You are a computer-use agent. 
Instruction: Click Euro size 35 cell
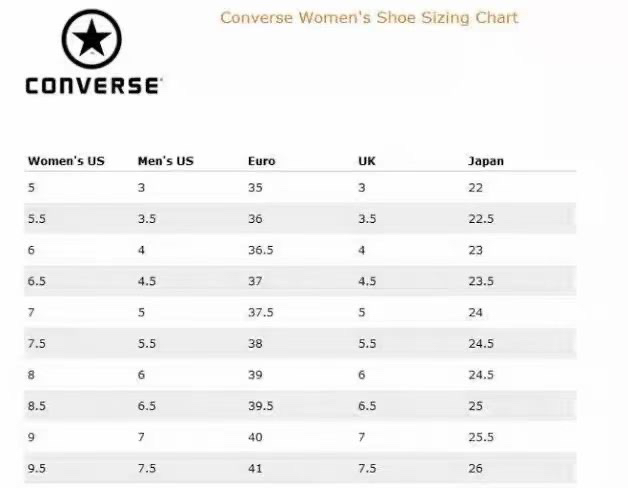point(255,187)
